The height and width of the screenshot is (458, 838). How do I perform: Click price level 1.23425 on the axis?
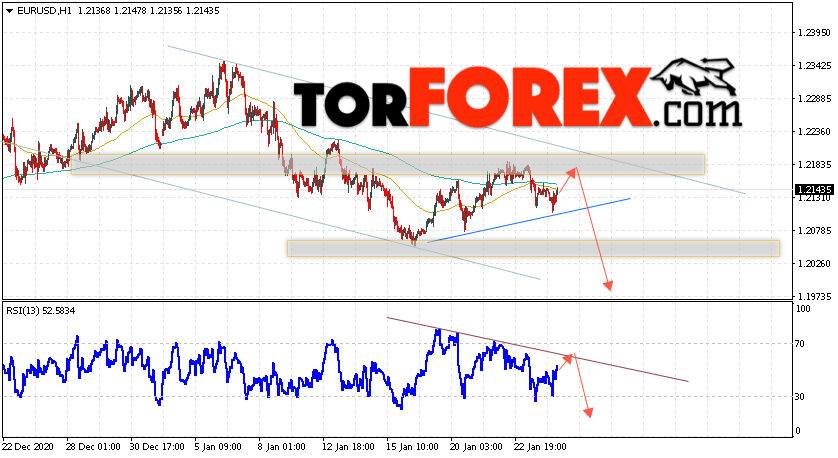814,66
